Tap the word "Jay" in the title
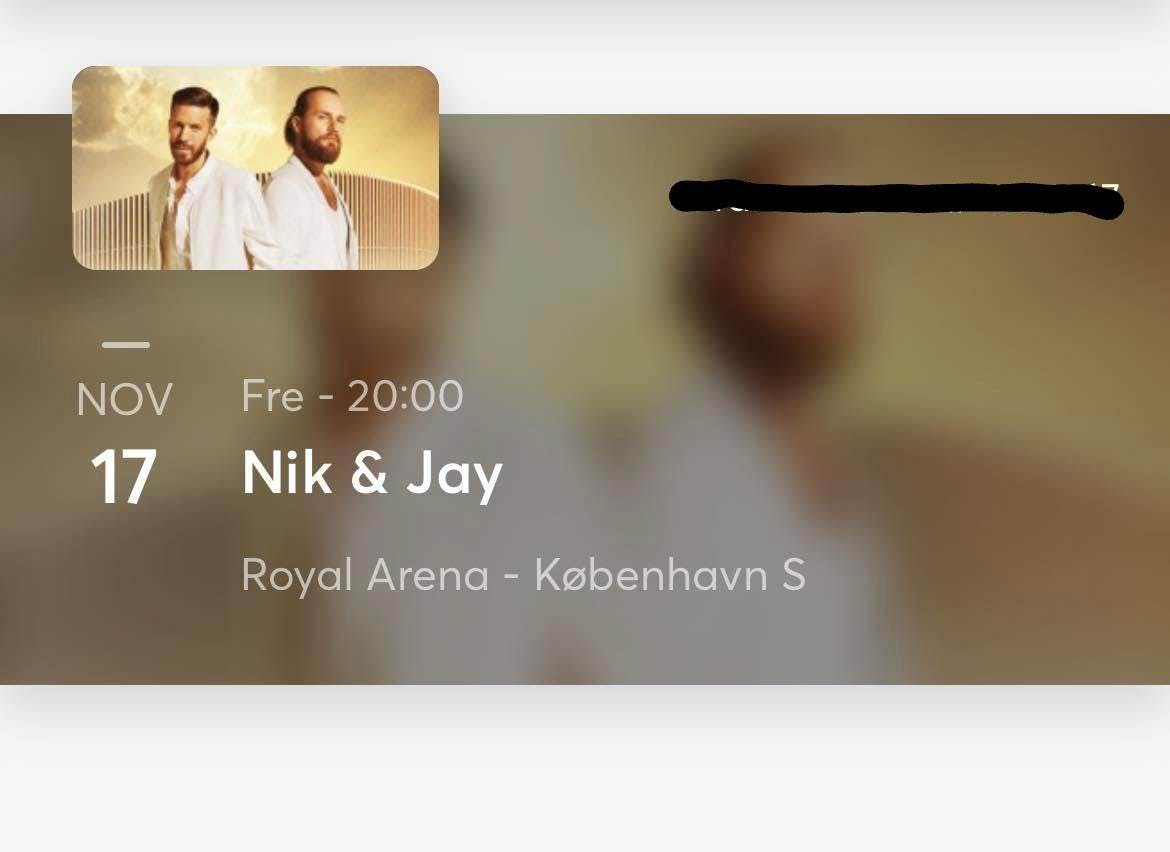 454,476
